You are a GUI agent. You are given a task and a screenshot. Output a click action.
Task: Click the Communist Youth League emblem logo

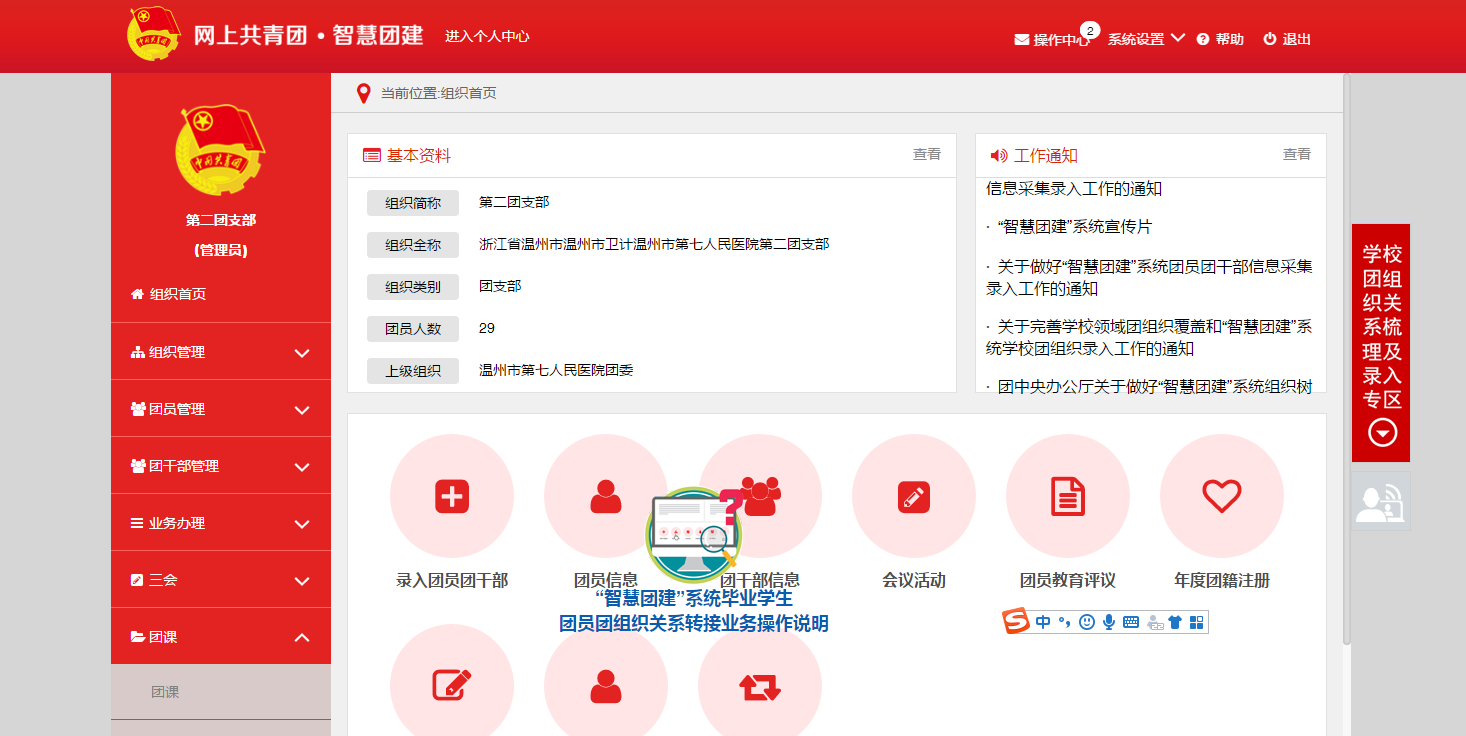(x=154, y=35)
